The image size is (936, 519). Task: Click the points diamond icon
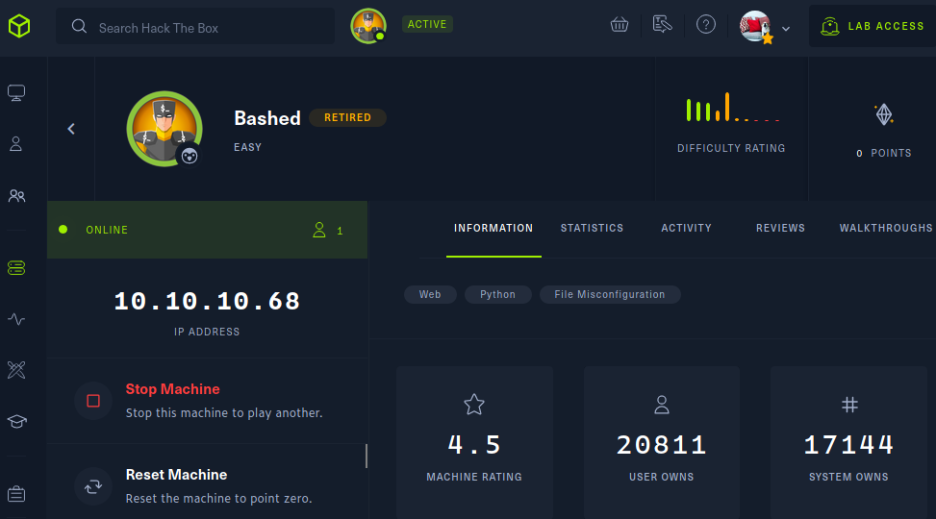tap(884, 114)
